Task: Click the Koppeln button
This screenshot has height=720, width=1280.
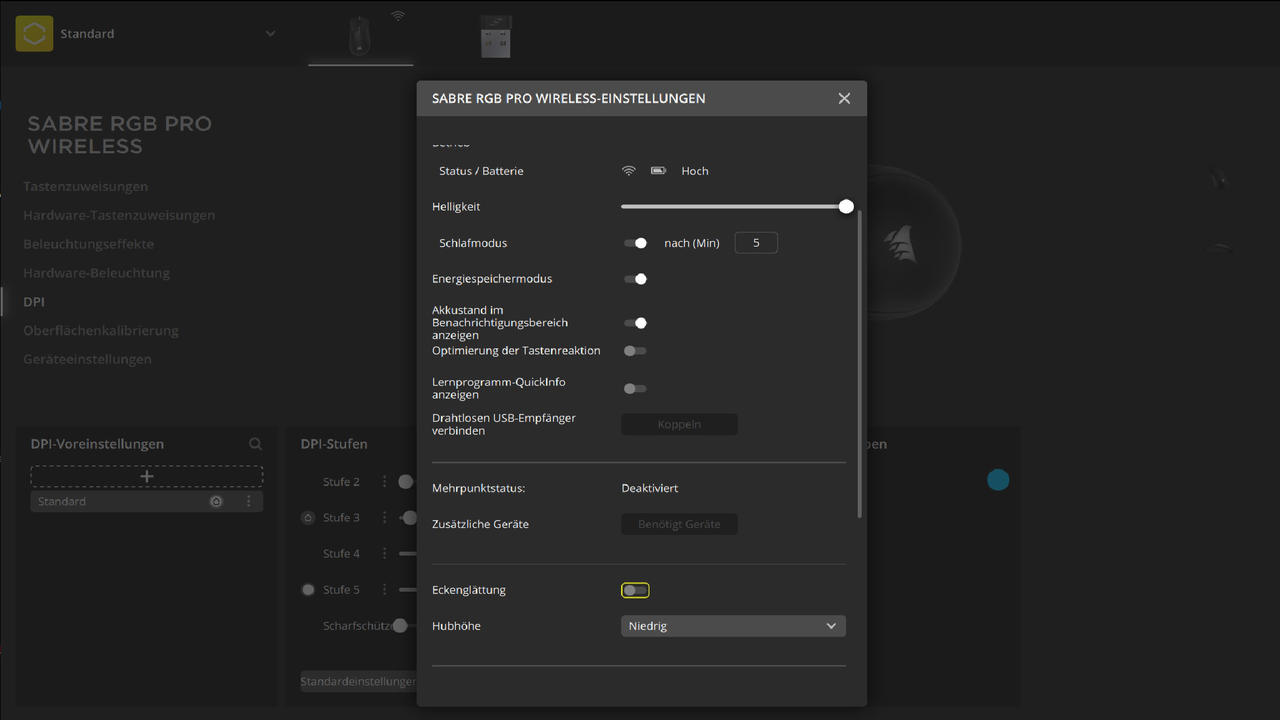Action: [x=679, y=424]
